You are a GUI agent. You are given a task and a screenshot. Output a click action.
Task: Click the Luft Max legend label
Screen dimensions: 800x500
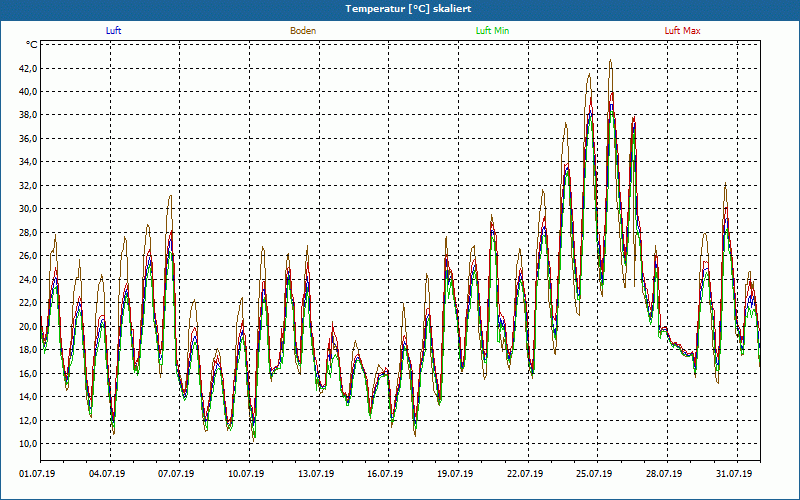[x=682, y=31]
